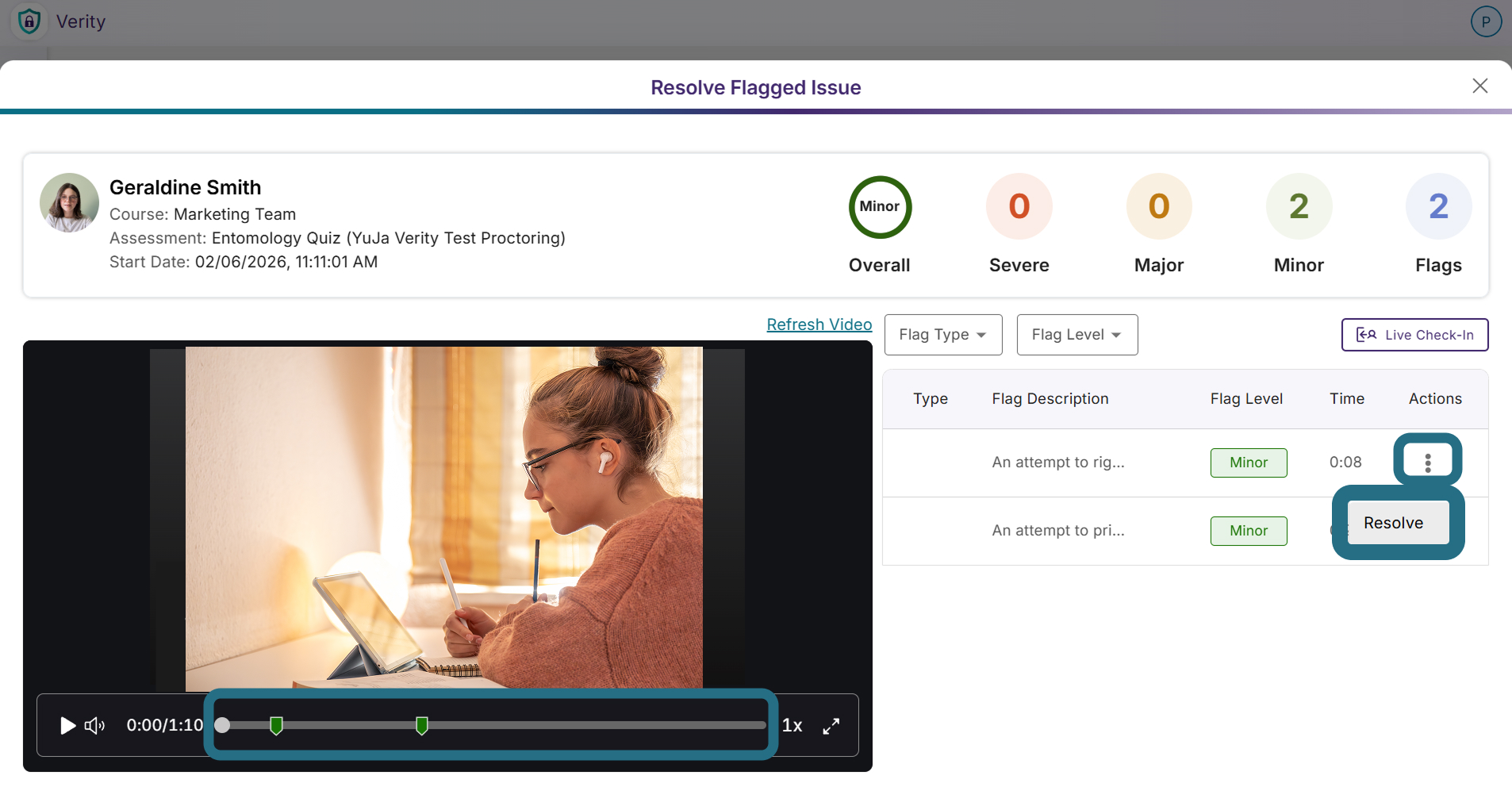Click the Minor overall rating circle
The height and width of the screenshot is (810, 1512).
pos(880,207)
